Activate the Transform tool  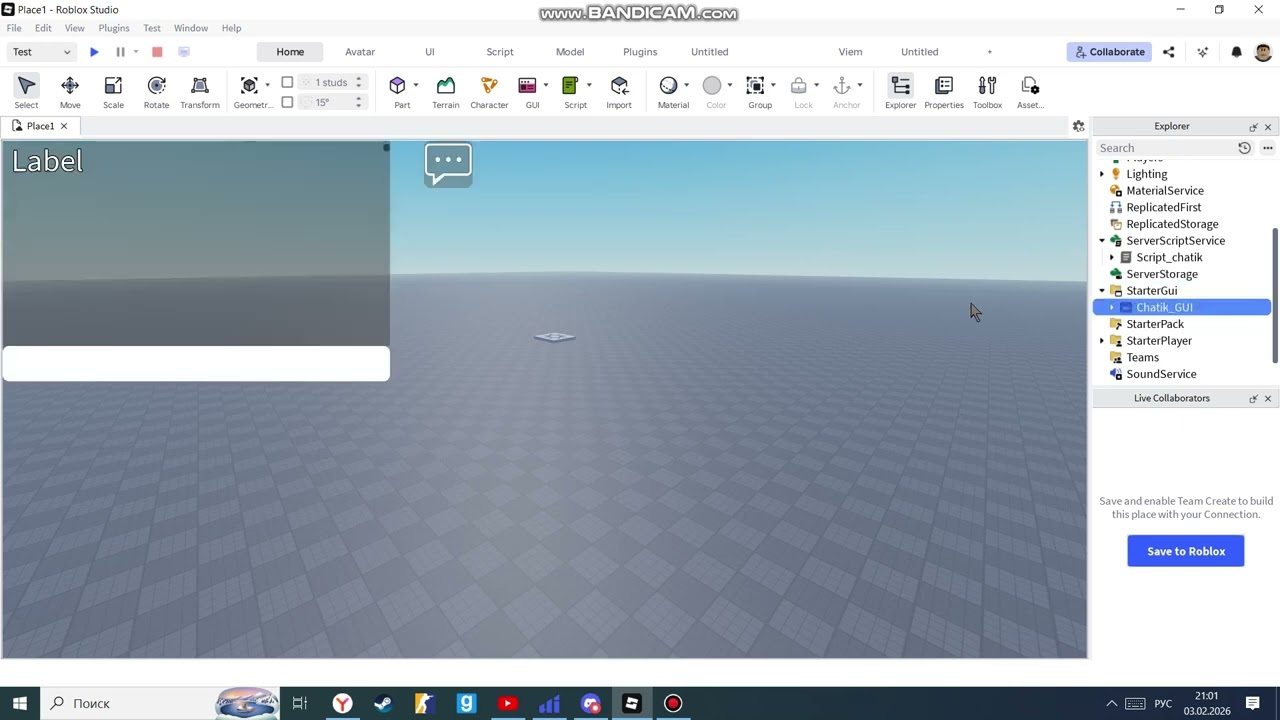200,91
